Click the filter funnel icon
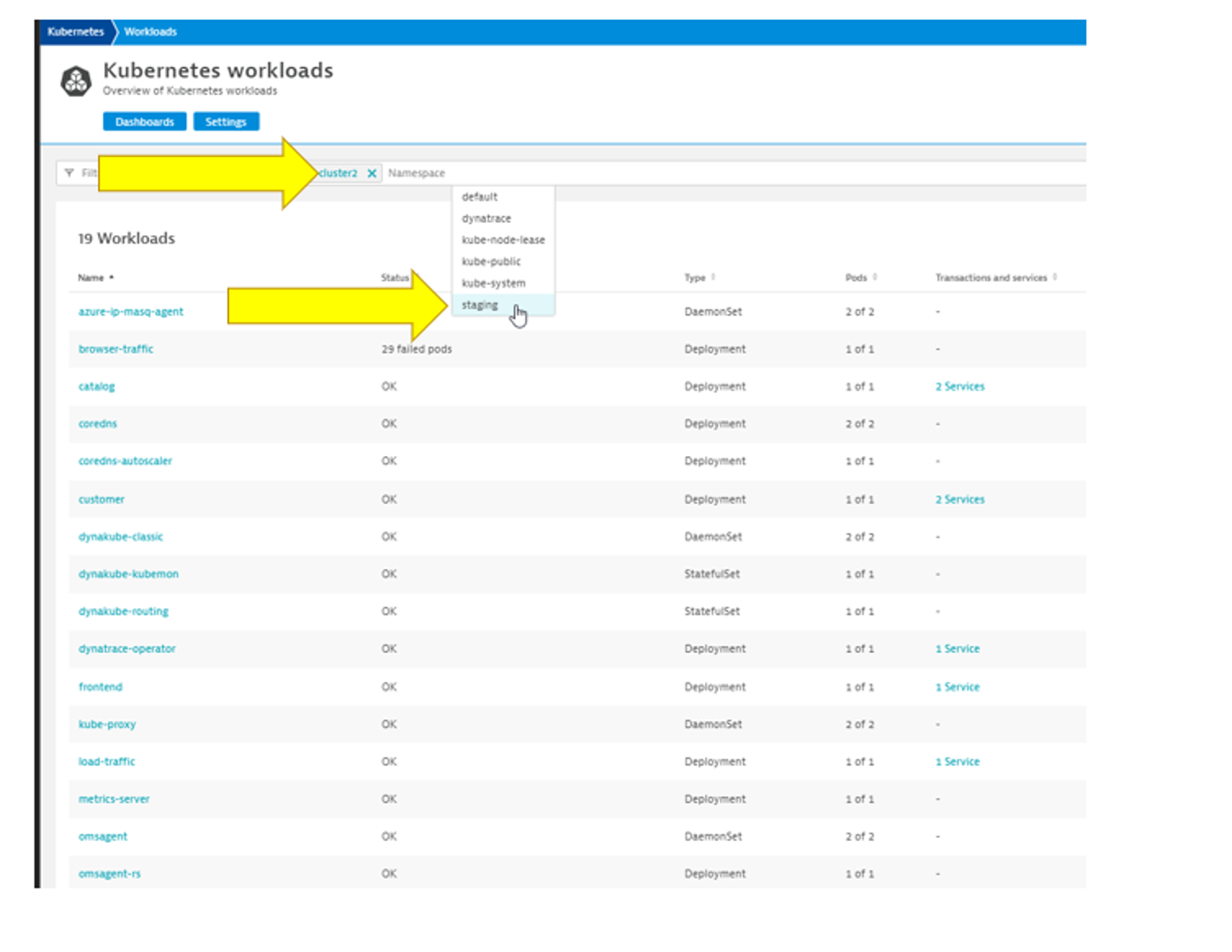 69,173
